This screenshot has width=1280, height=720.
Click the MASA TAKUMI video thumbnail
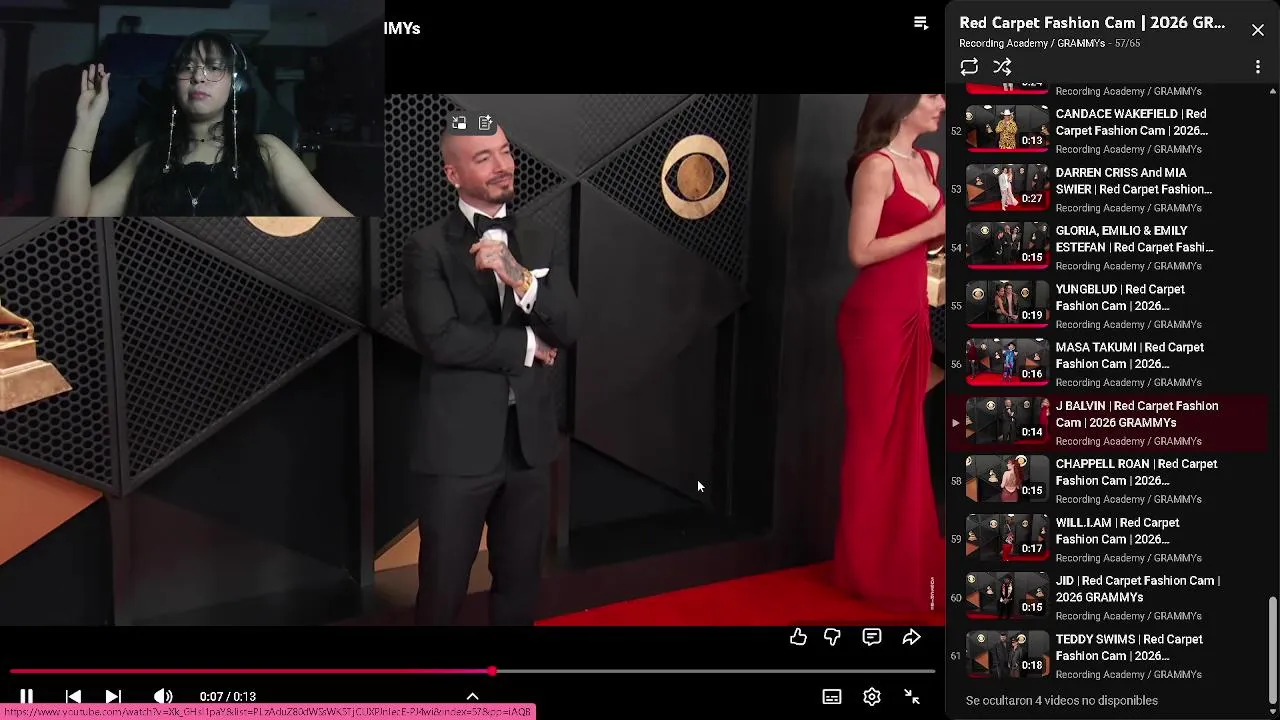[x=1008, y=360]
